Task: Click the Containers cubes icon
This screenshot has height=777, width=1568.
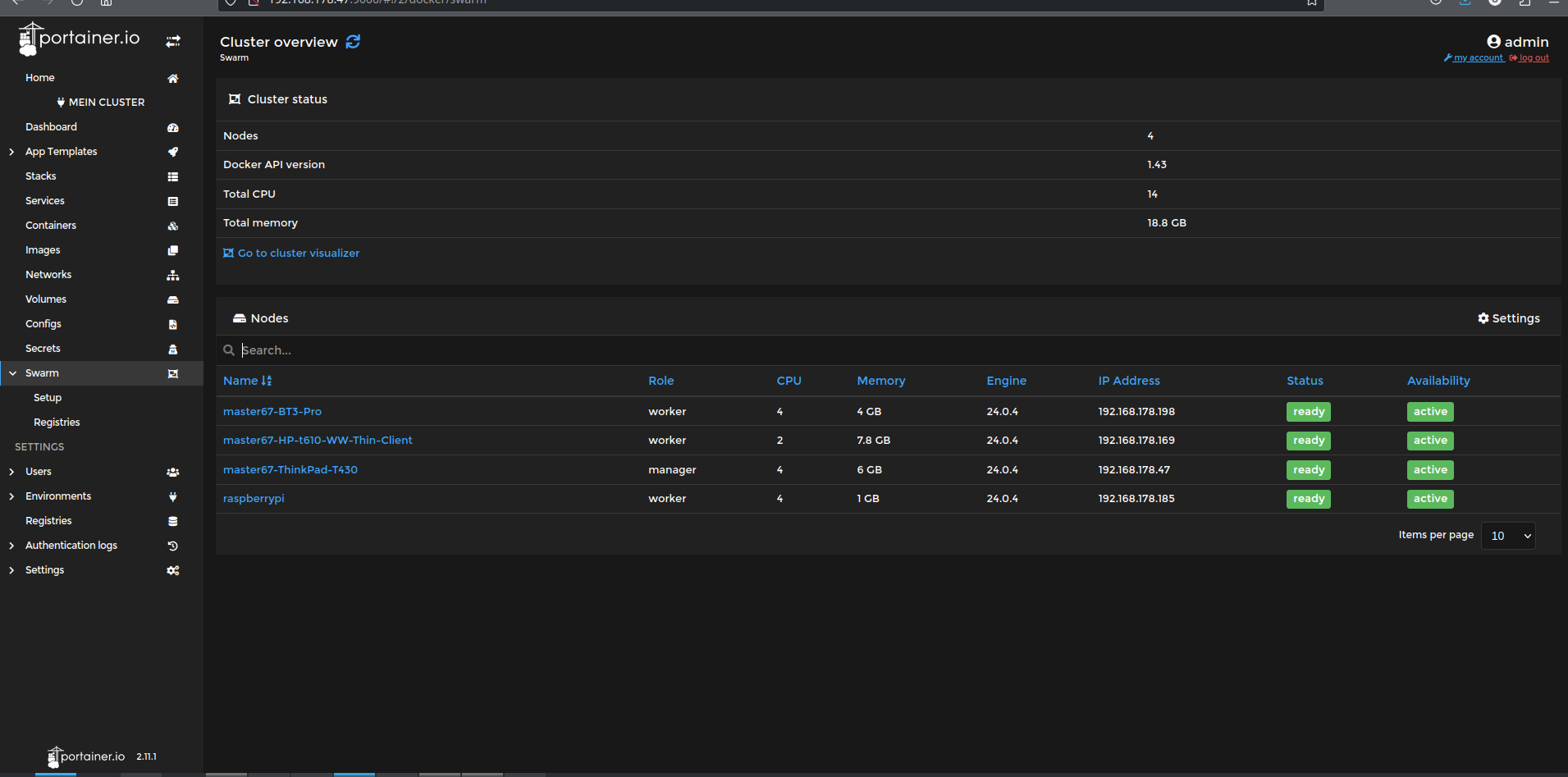Action: [173, 226]
